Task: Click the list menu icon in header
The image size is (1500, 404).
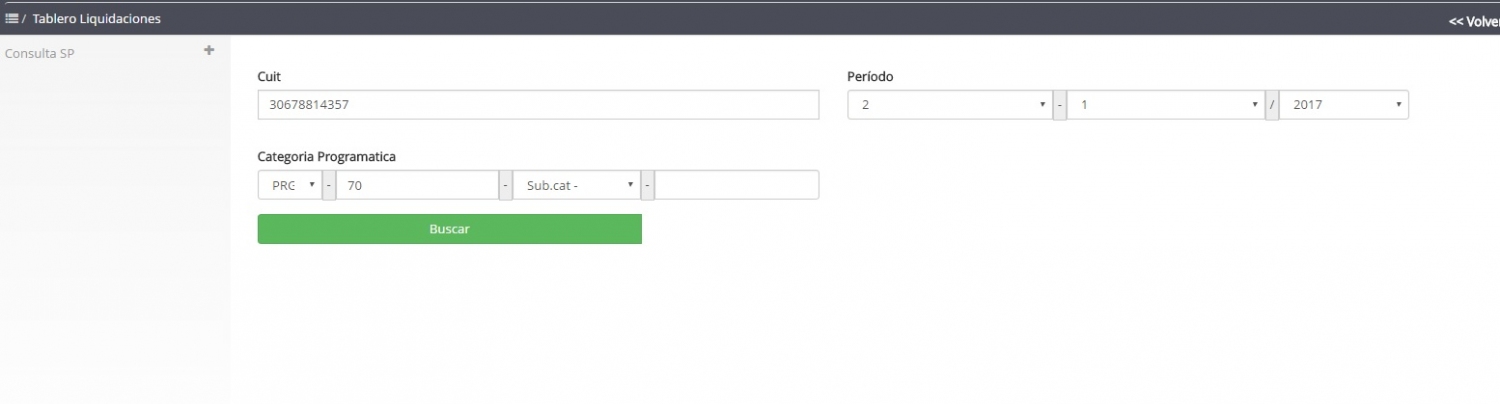Action: [12, 19]
